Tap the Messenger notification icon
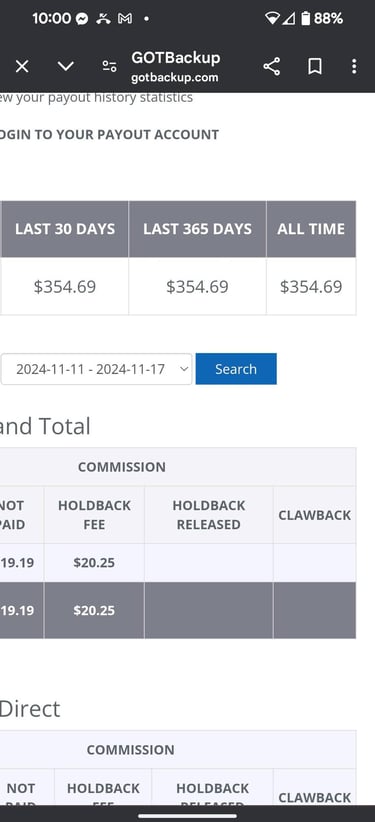The image size is (375, 822). pyautogui.click(x=82, y=19)
